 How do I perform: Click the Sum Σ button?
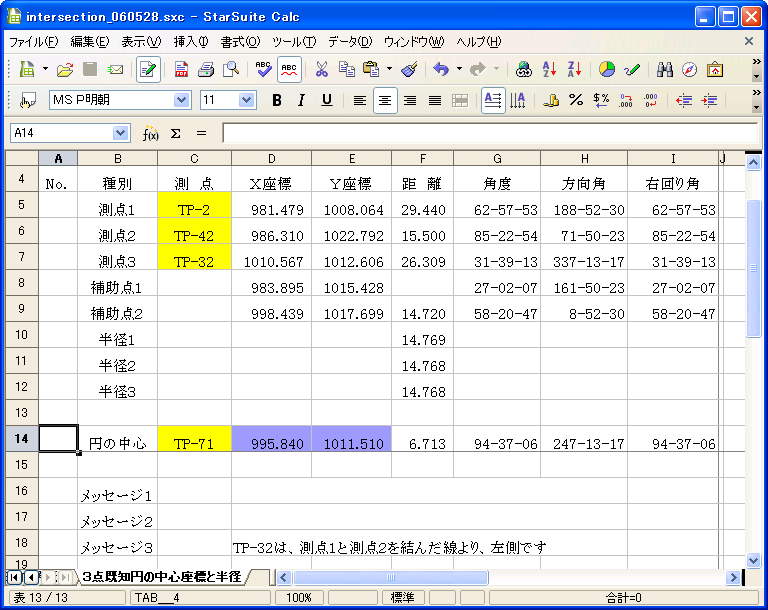(x=175, y=133)
